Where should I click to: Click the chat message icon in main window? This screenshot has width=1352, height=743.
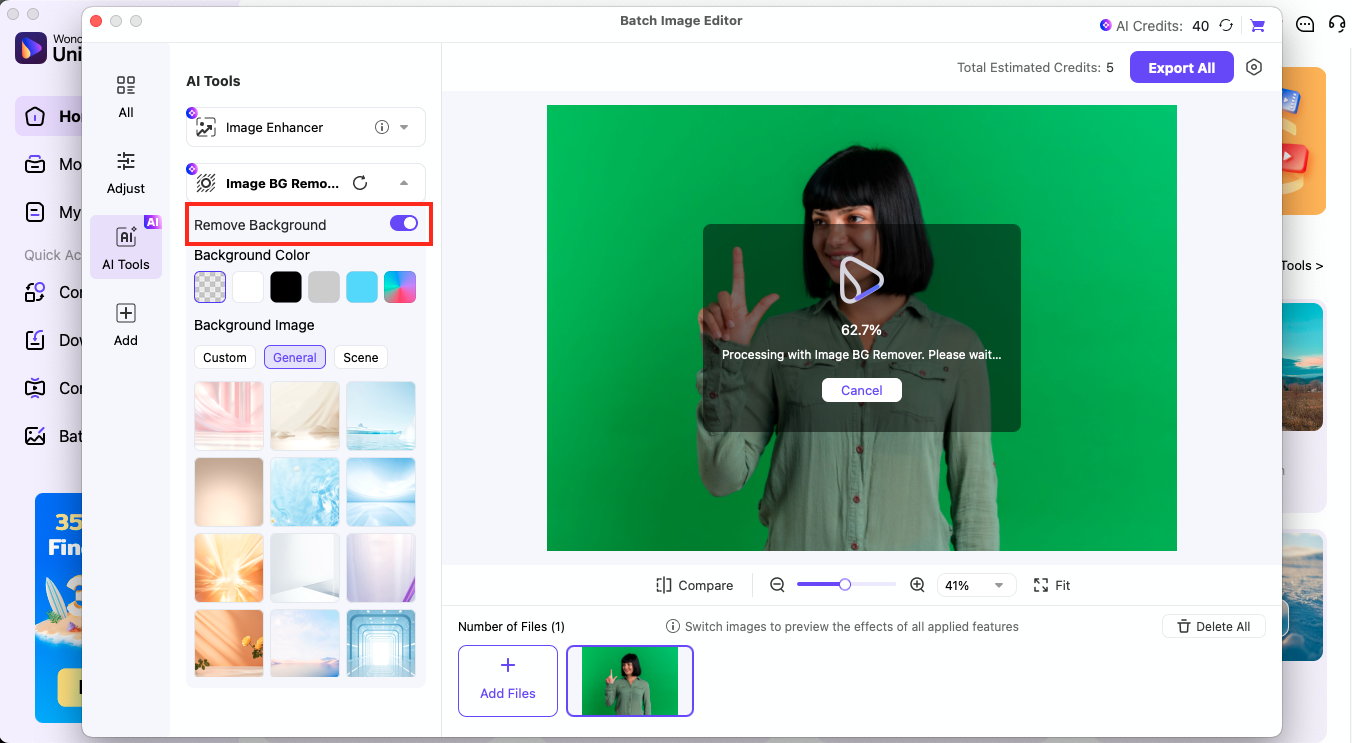pyautogui.click(x=1305, y=24)
